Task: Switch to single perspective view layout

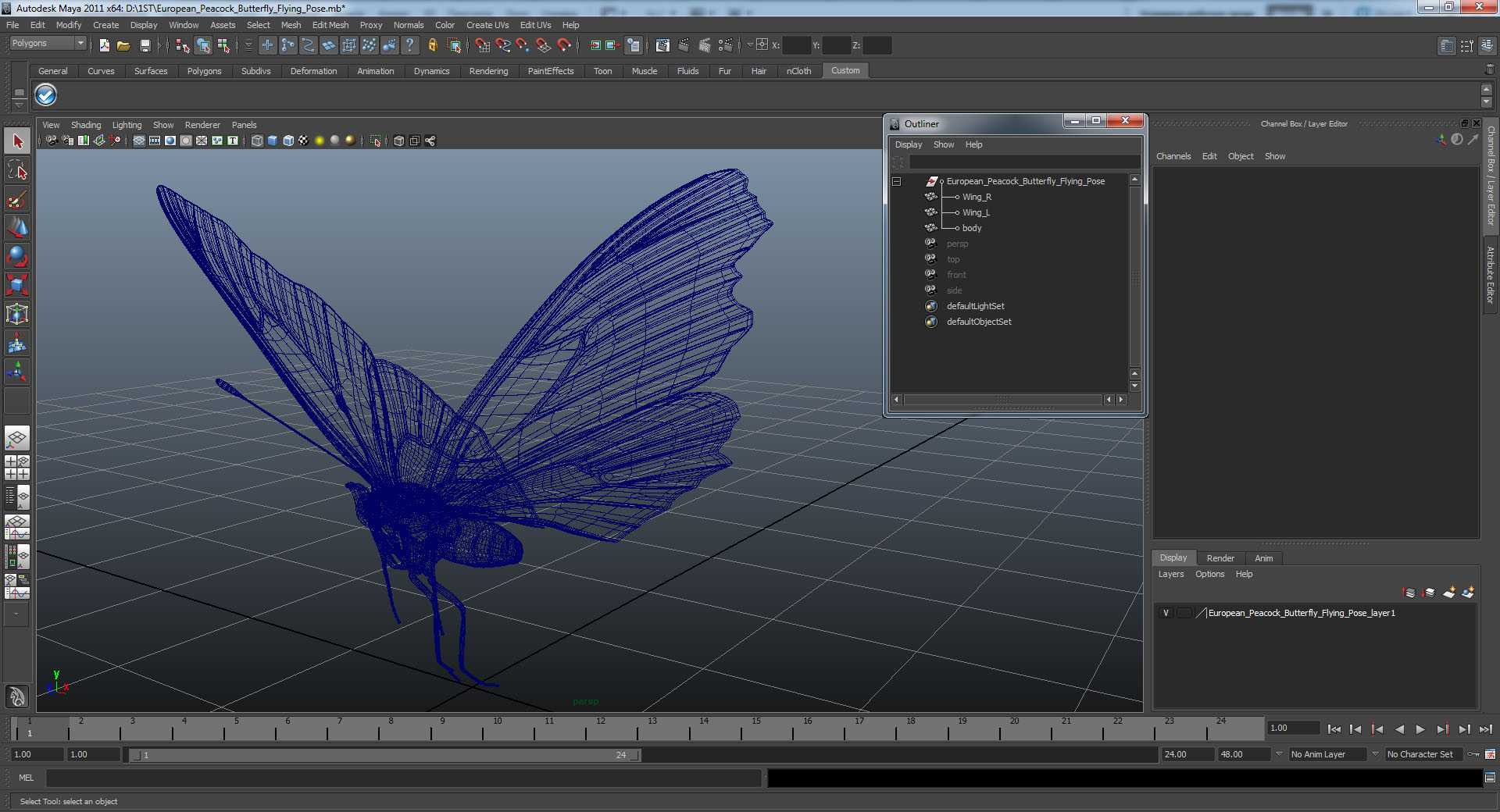Action: point(17,438)
